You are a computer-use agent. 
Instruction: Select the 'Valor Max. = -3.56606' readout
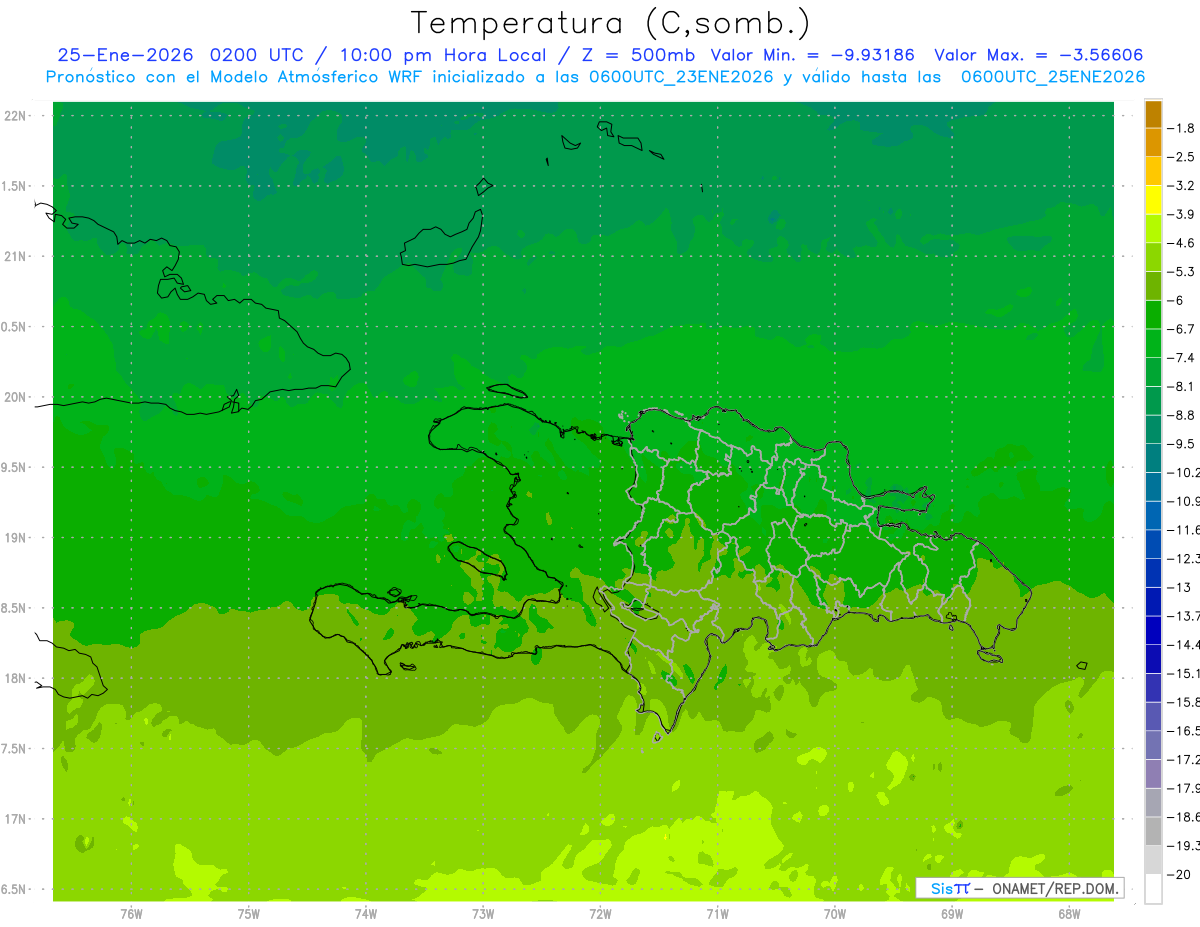[1038, 55]
